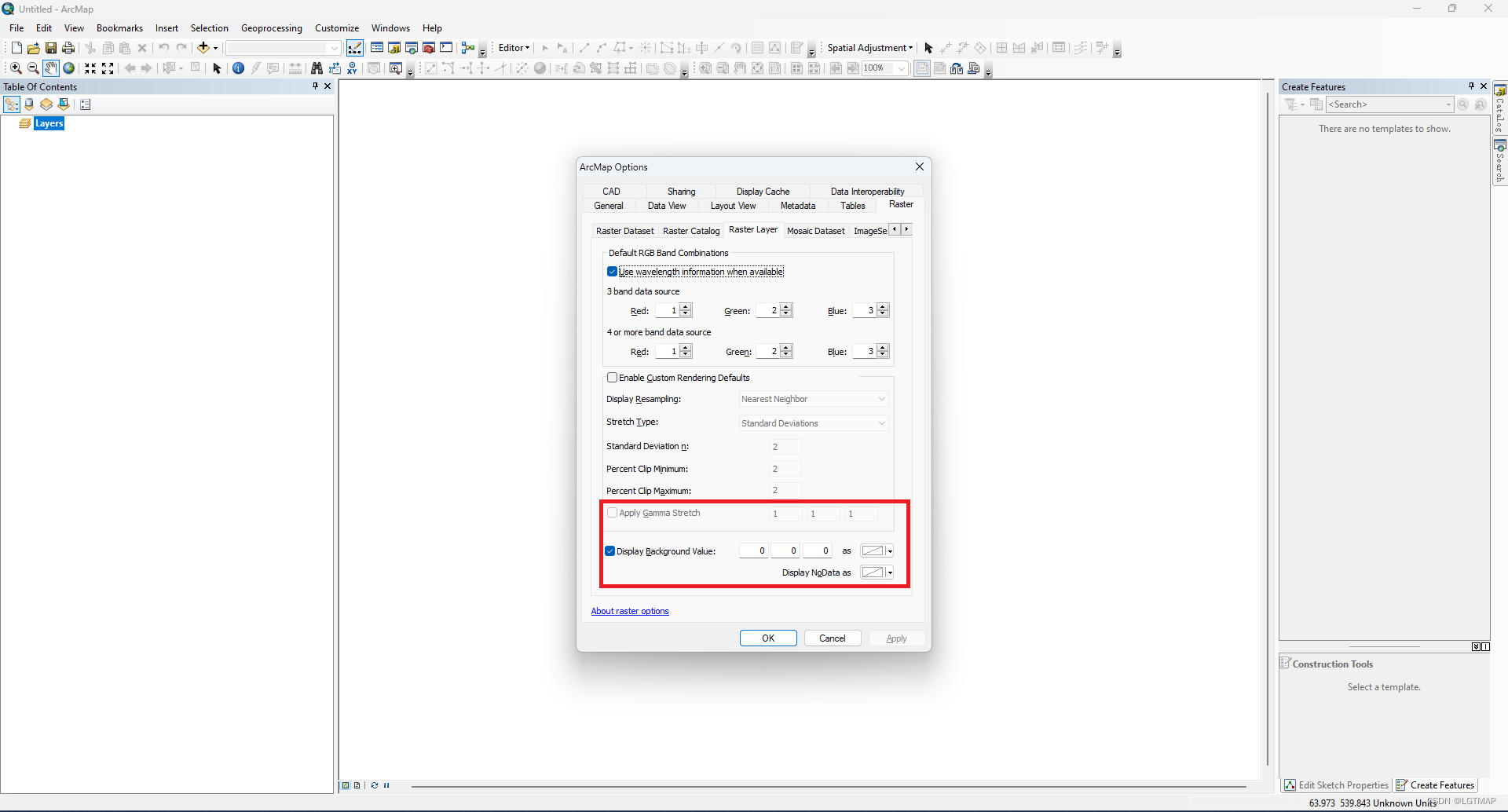
Task: Uncheck Use wavelength information when available
Action: (x=612, y=271)
